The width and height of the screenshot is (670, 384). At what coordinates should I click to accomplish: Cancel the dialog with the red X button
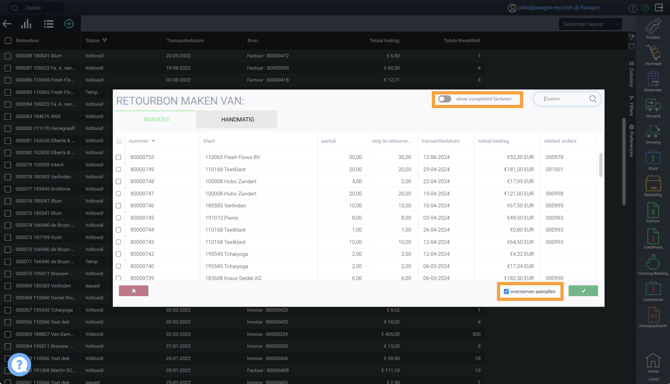(133, 291)
